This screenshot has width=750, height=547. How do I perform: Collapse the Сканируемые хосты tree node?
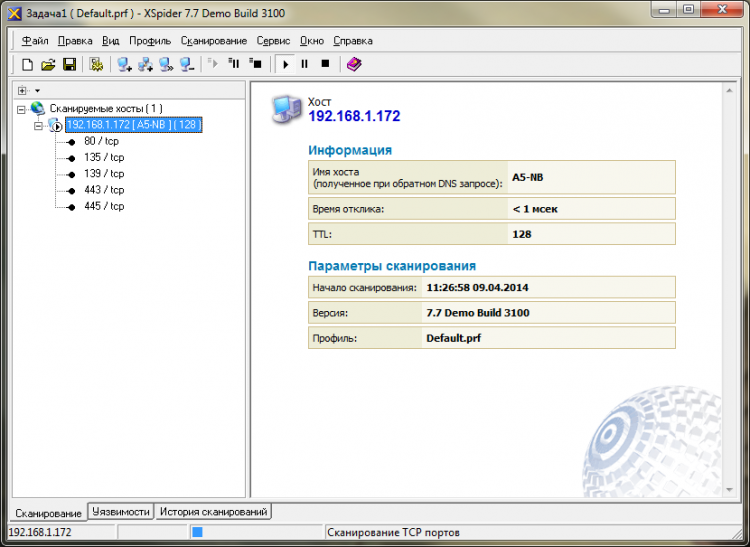[x=21, y=109]
